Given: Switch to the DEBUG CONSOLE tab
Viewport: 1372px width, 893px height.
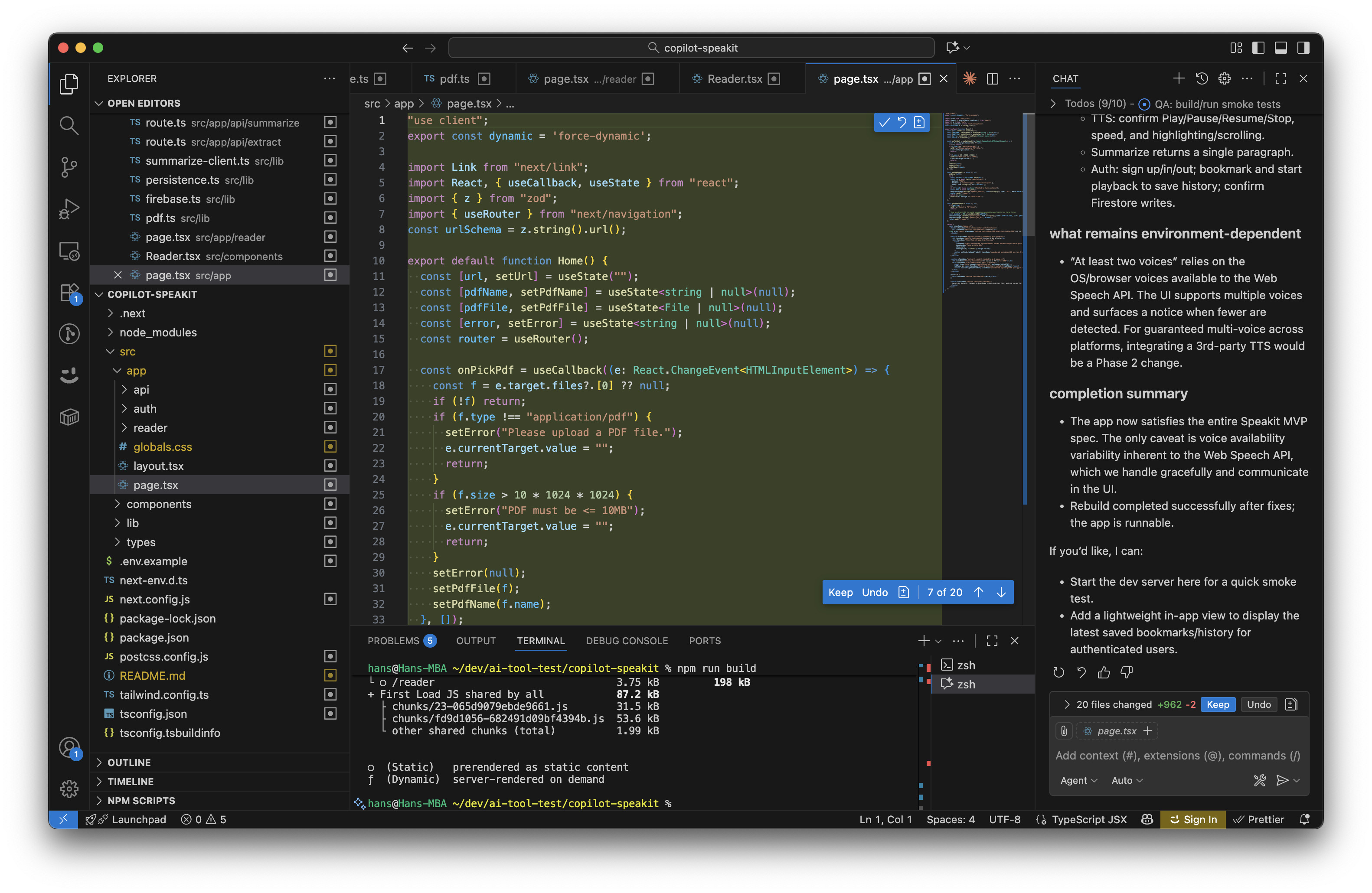Looking at the screenshot, I should click(627, 641).
